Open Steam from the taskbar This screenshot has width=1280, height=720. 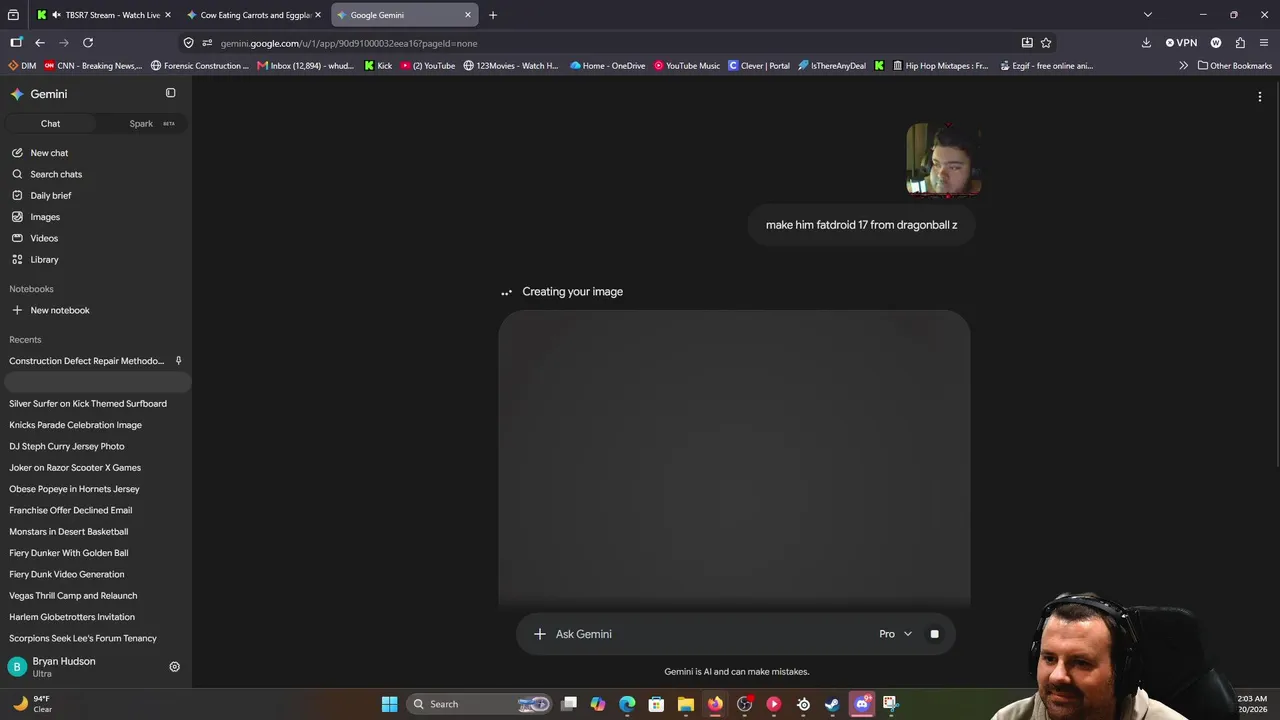(832, 704)
